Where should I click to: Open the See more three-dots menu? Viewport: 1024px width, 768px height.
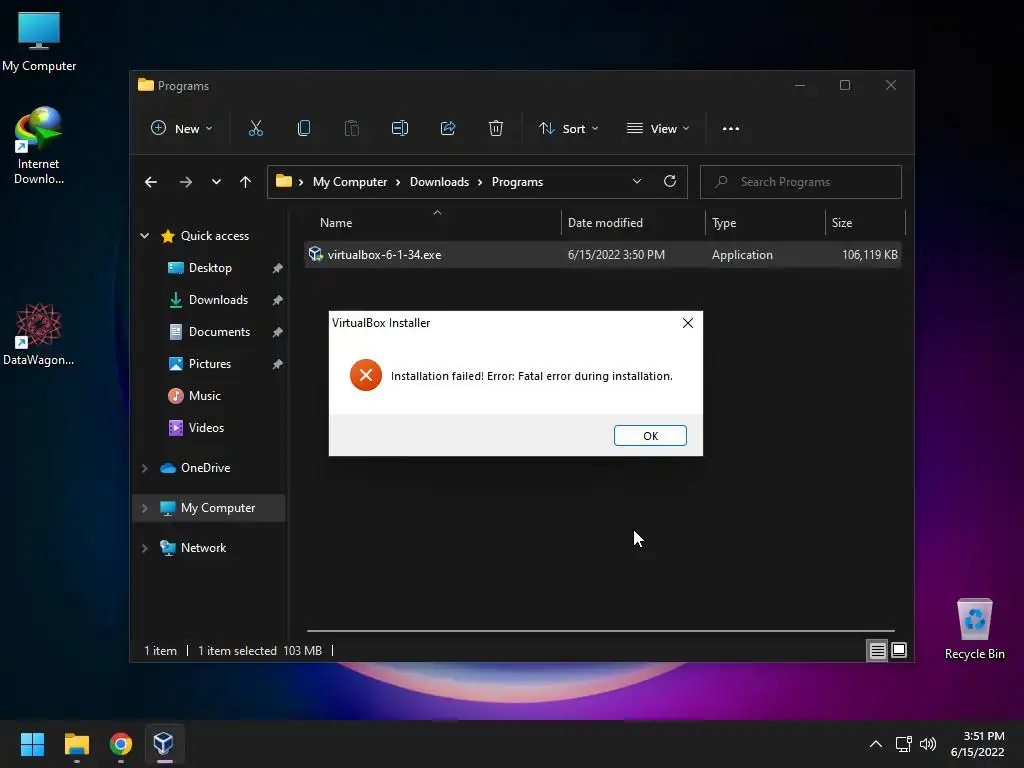(x=731, y=129)
